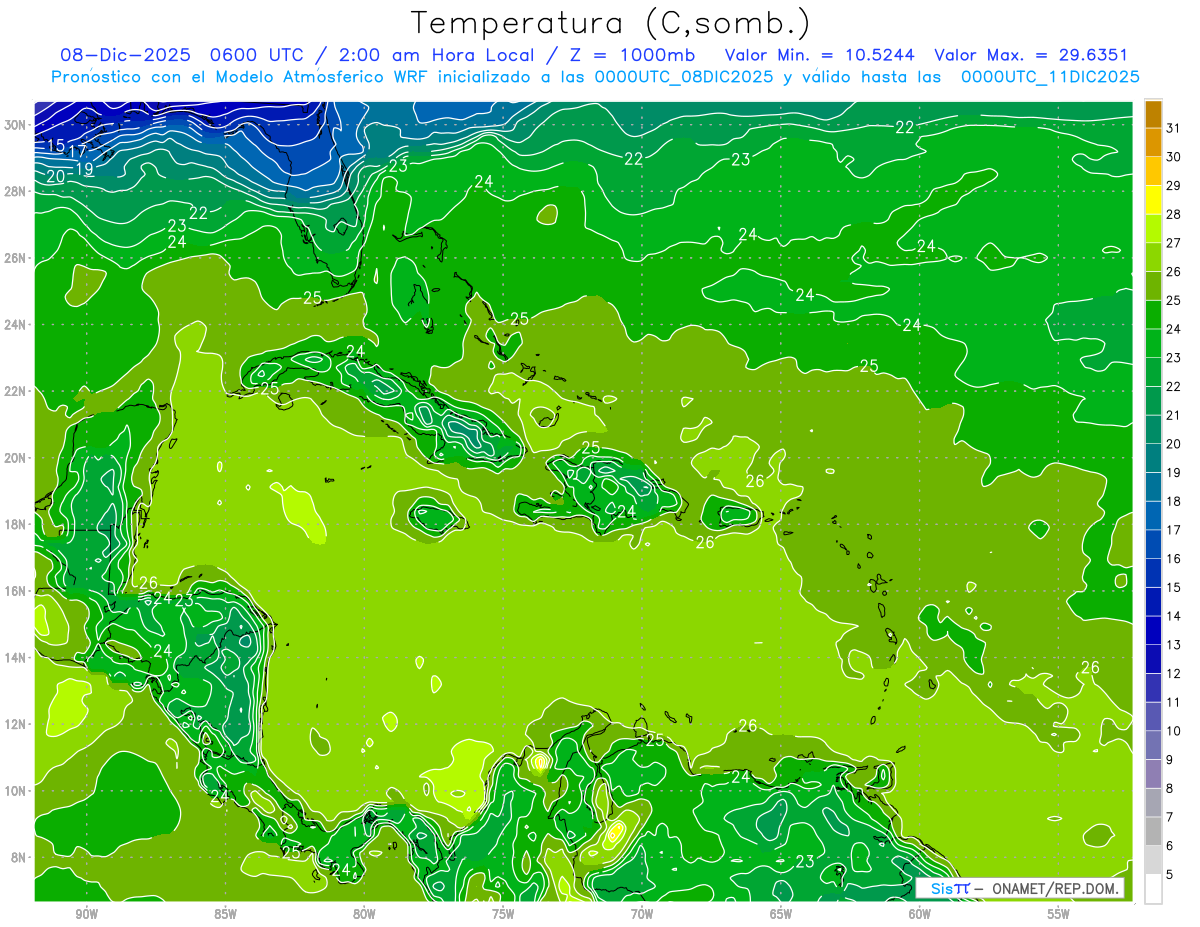Click the lime swatch between 27 and 28
Viewport: 1200px width, 927px height.
1153,229
